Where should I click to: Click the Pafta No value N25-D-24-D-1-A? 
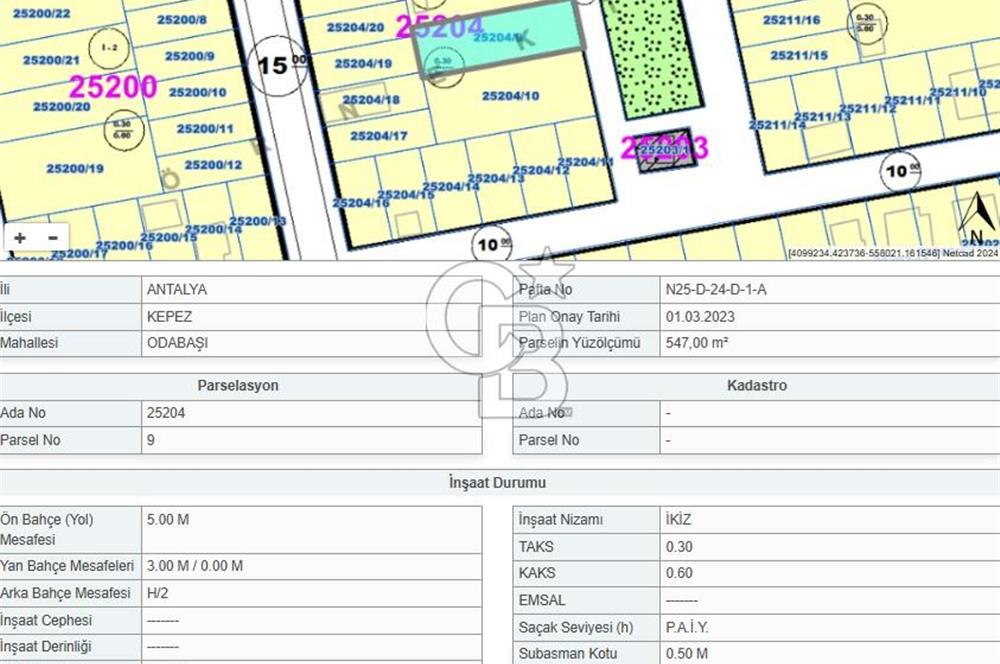pyautogui.click(x=716, y=290)
